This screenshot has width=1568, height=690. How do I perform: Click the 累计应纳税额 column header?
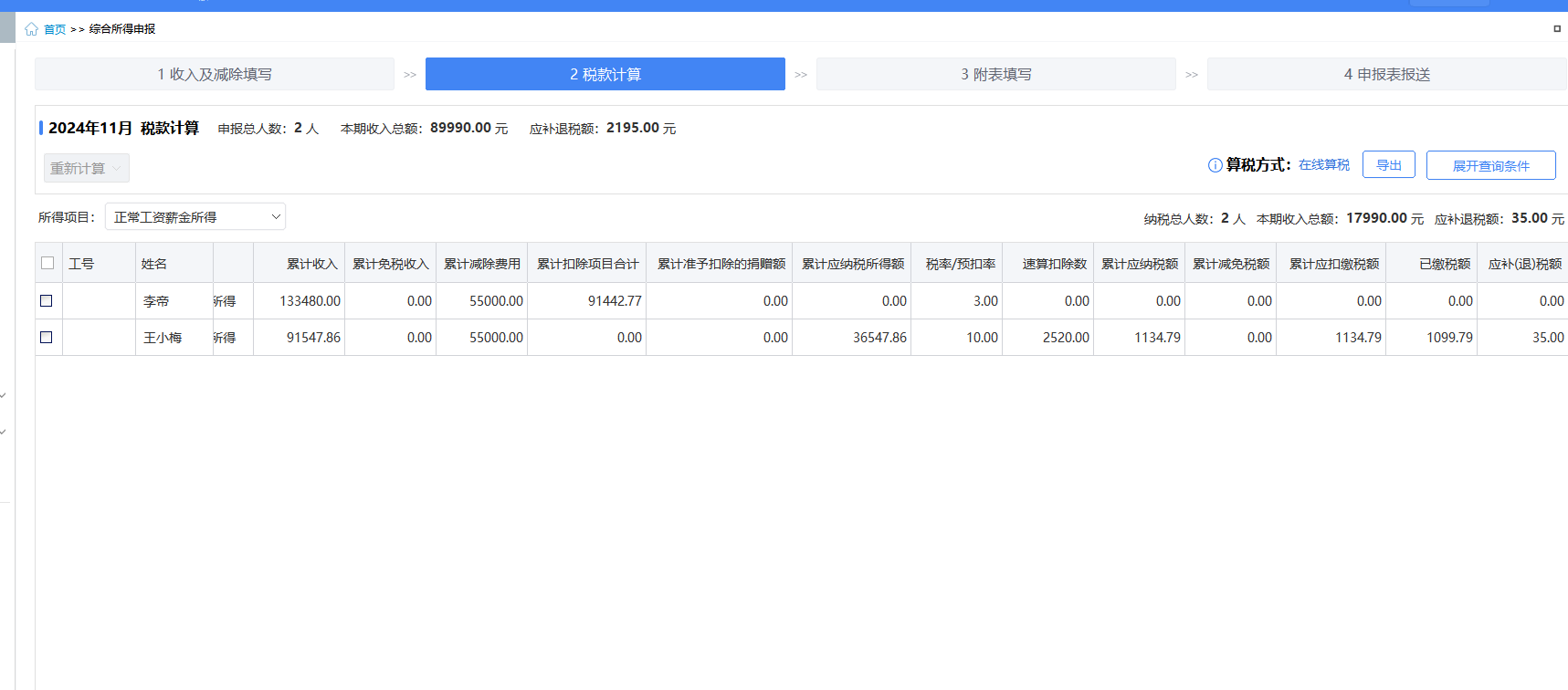pyautogui.click(x=1140, y=264)
